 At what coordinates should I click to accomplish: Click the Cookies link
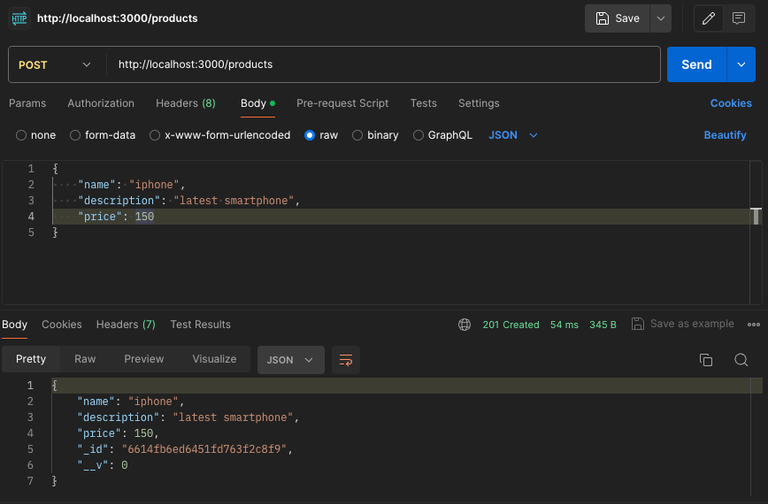[x=731, y=103]
